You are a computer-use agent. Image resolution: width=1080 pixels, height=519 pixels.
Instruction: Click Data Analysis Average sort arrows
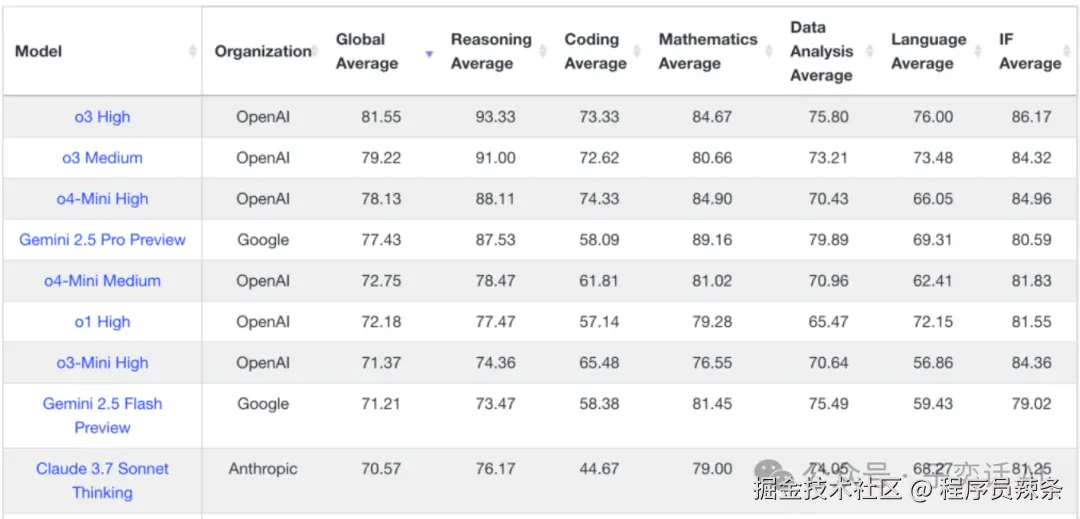(x=869, y=52)
